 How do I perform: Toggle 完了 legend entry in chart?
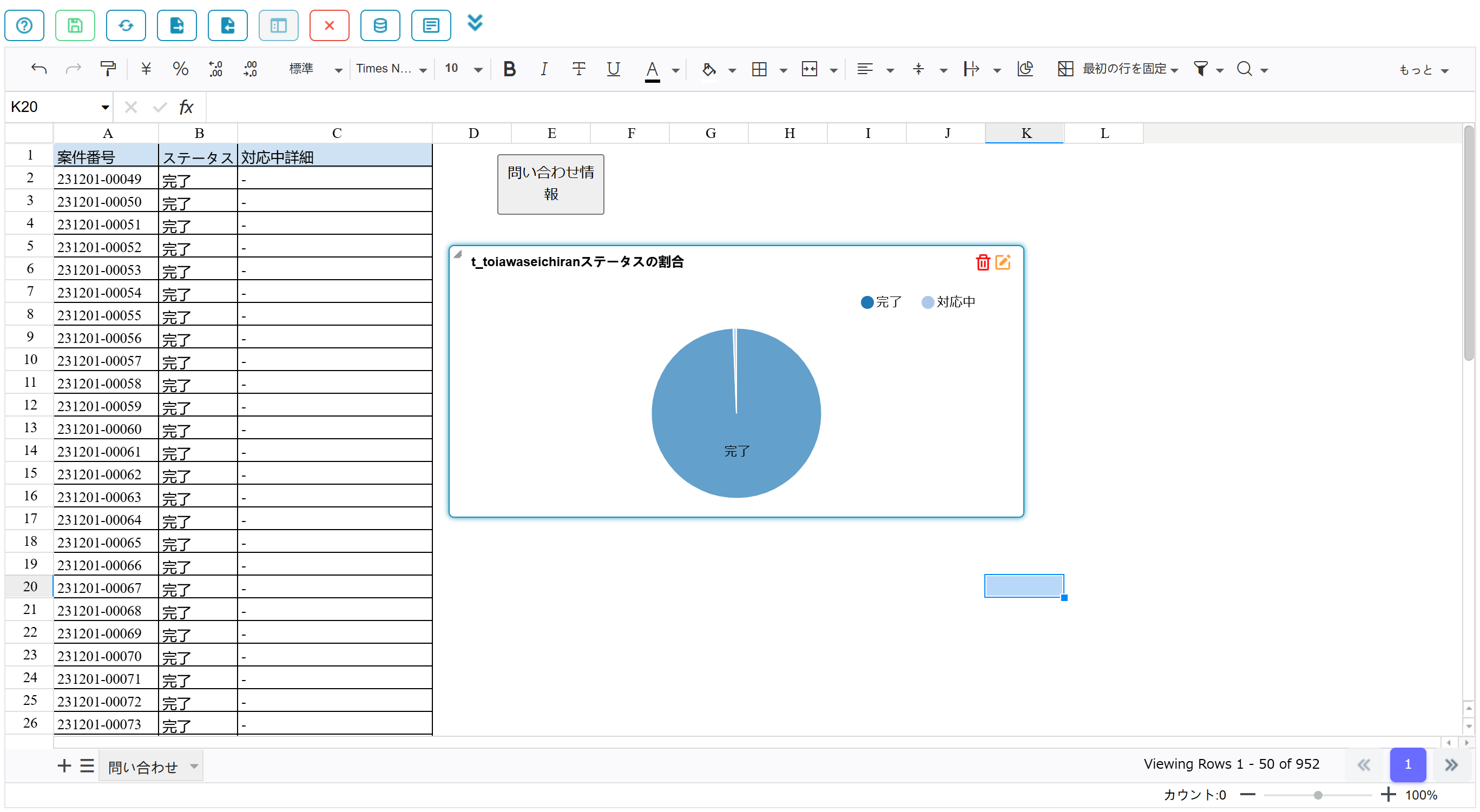point(882,302)
